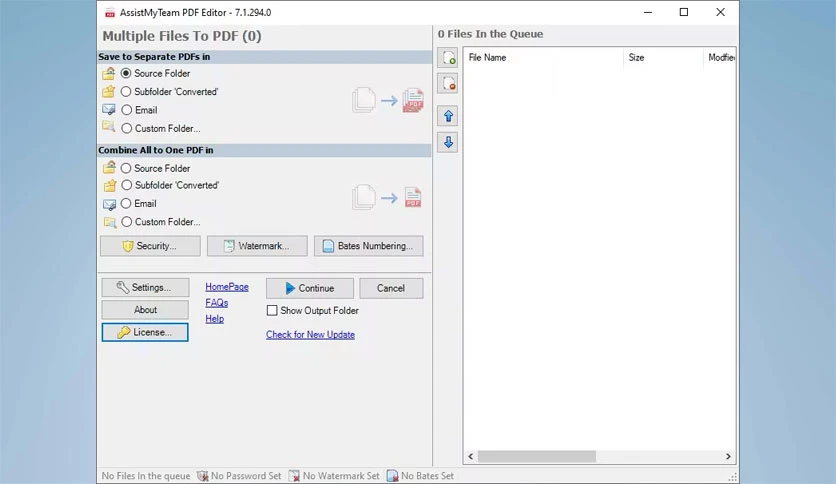Click the No Watermark Set status icon

[x=294, y=476]
